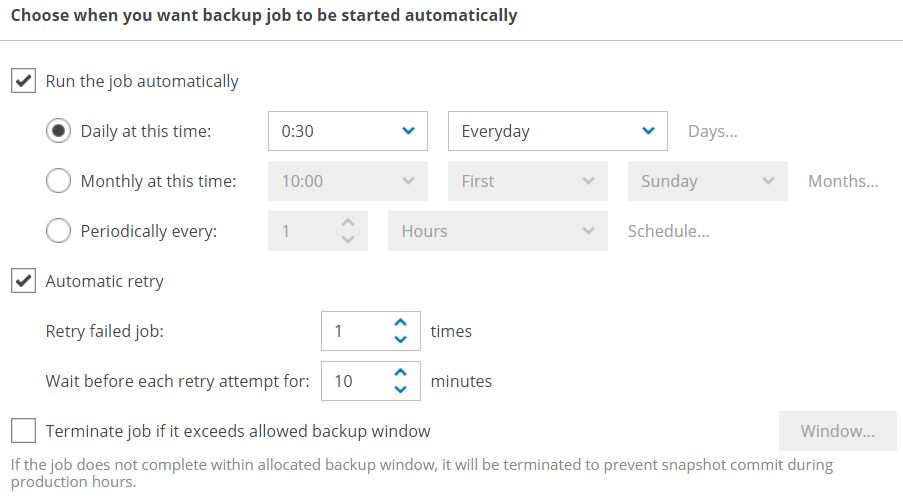Disable the Automatic retry checkbox

[x=24, y=280]
